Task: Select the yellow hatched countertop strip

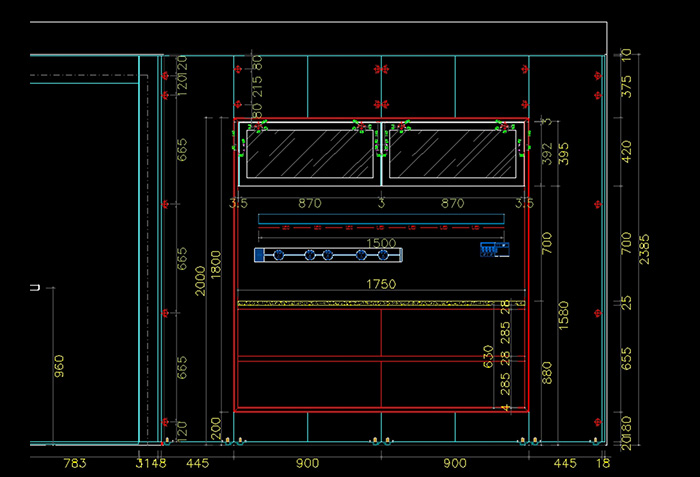Action: 380,303
